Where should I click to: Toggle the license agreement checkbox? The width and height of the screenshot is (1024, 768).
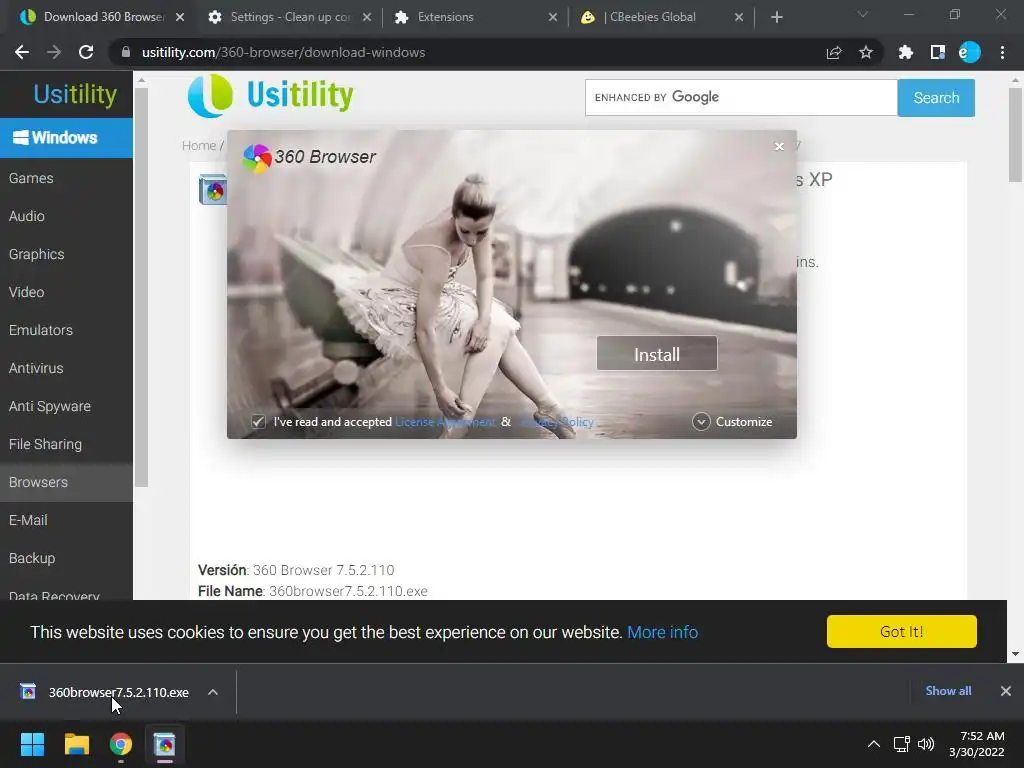point(259,422)
